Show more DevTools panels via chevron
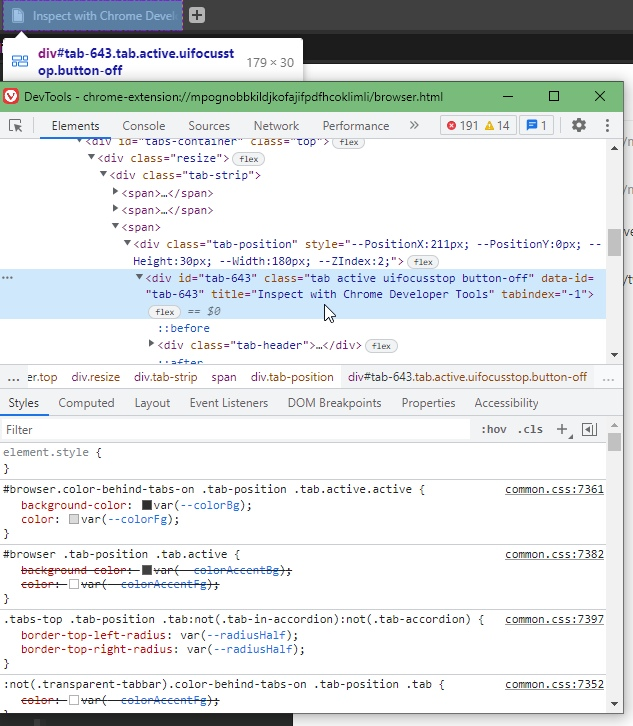This screenshot has height=726, width=633. pyautogui.click(x=414, y=125)
